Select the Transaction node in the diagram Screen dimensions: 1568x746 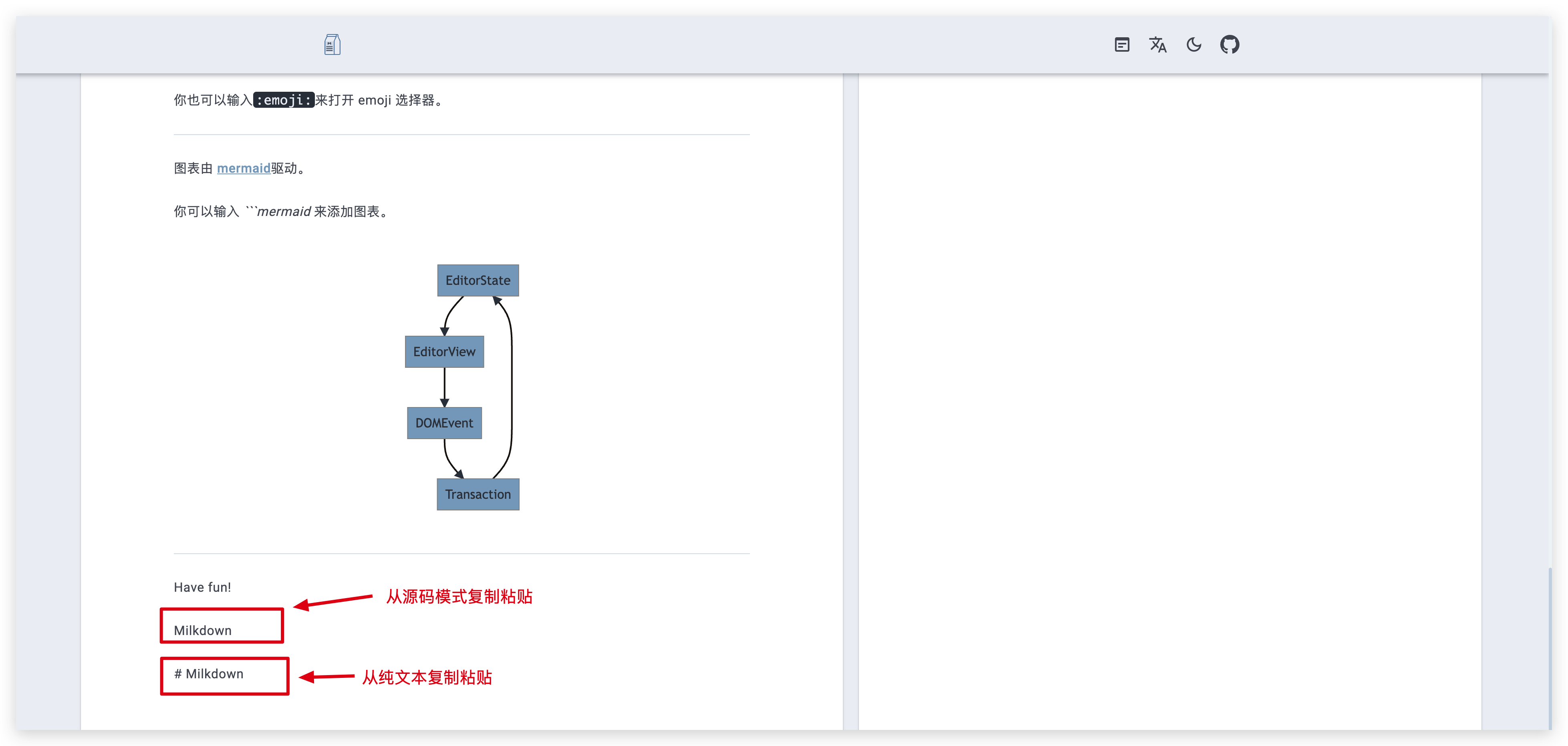click(478, 494)
